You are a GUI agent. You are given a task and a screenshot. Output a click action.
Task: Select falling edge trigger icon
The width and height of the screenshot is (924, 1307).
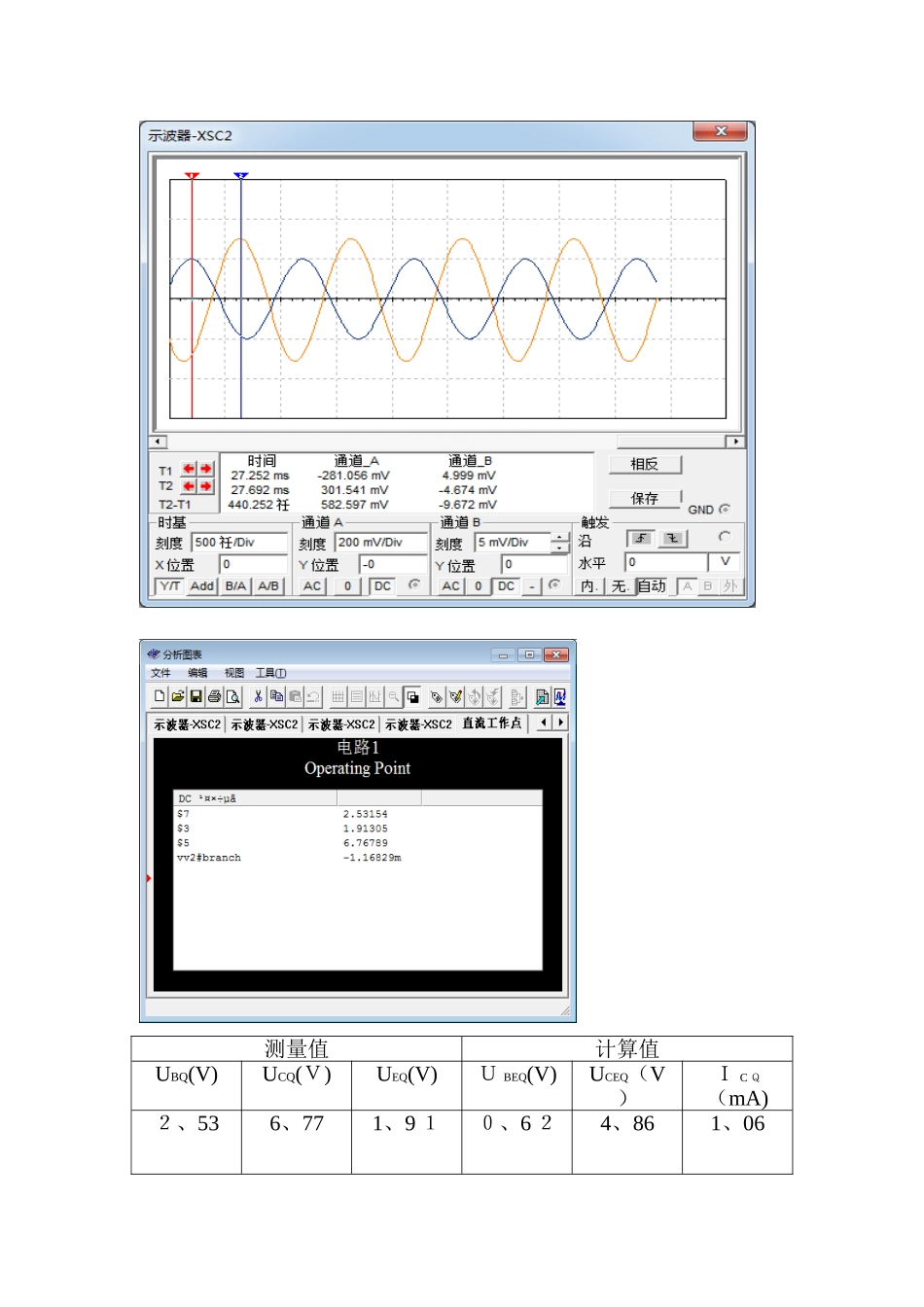673,539
